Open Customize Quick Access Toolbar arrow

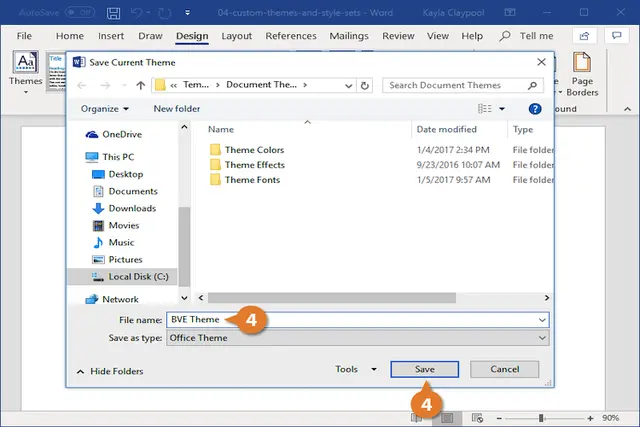tap(187, 13)
